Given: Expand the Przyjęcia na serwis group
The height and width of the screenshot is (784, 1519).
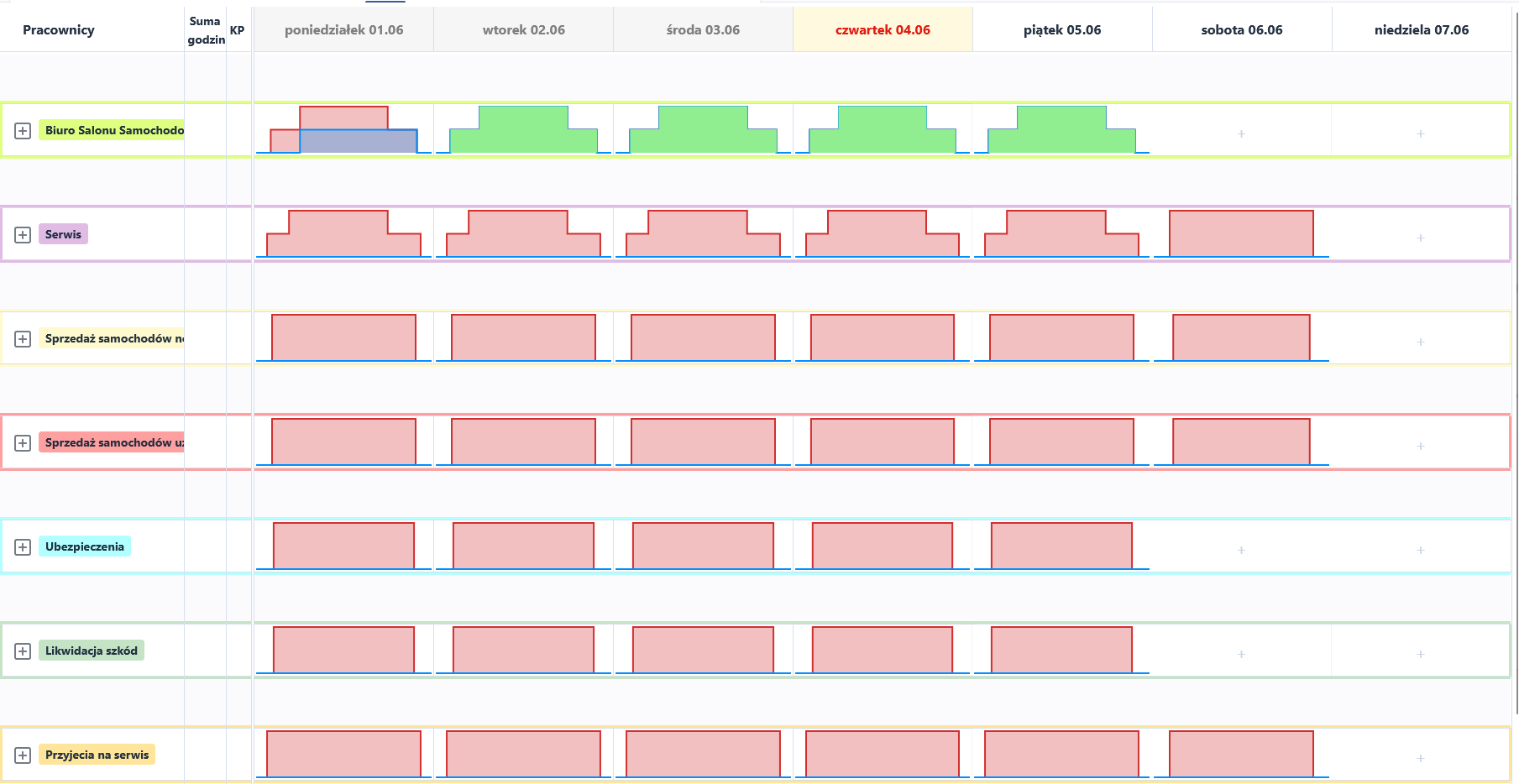Looking at the screenshot, I should click(23, 755).
